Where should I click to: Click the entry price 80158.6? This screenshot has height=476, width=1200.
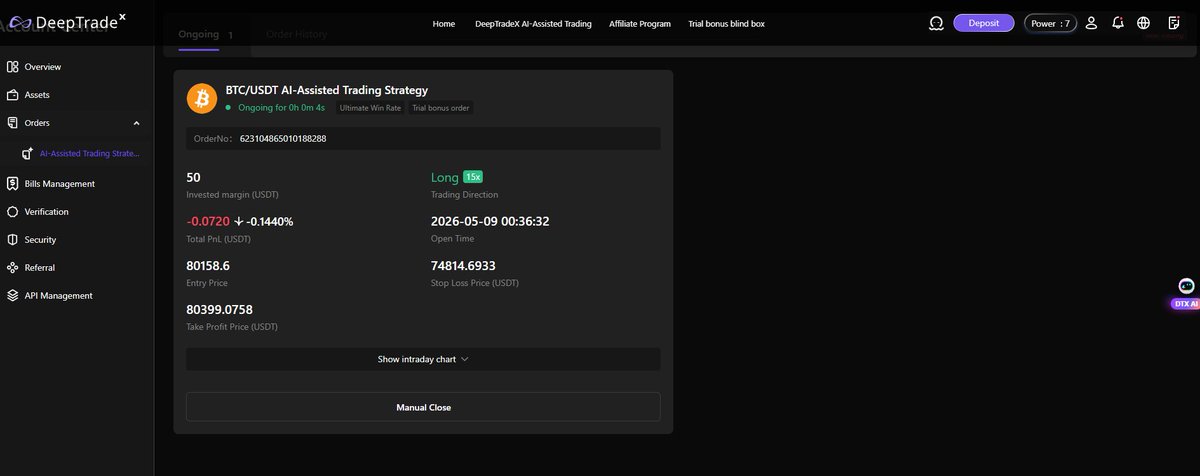click(208, 266)
